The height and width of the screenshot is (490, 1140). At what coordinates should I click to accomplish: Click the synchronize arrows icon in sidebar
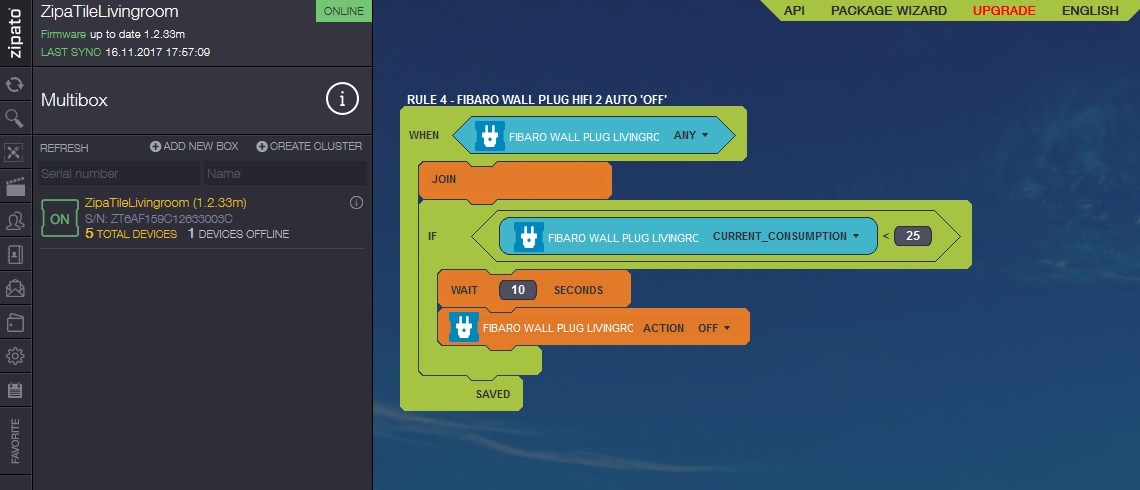[x=15, y=85]
